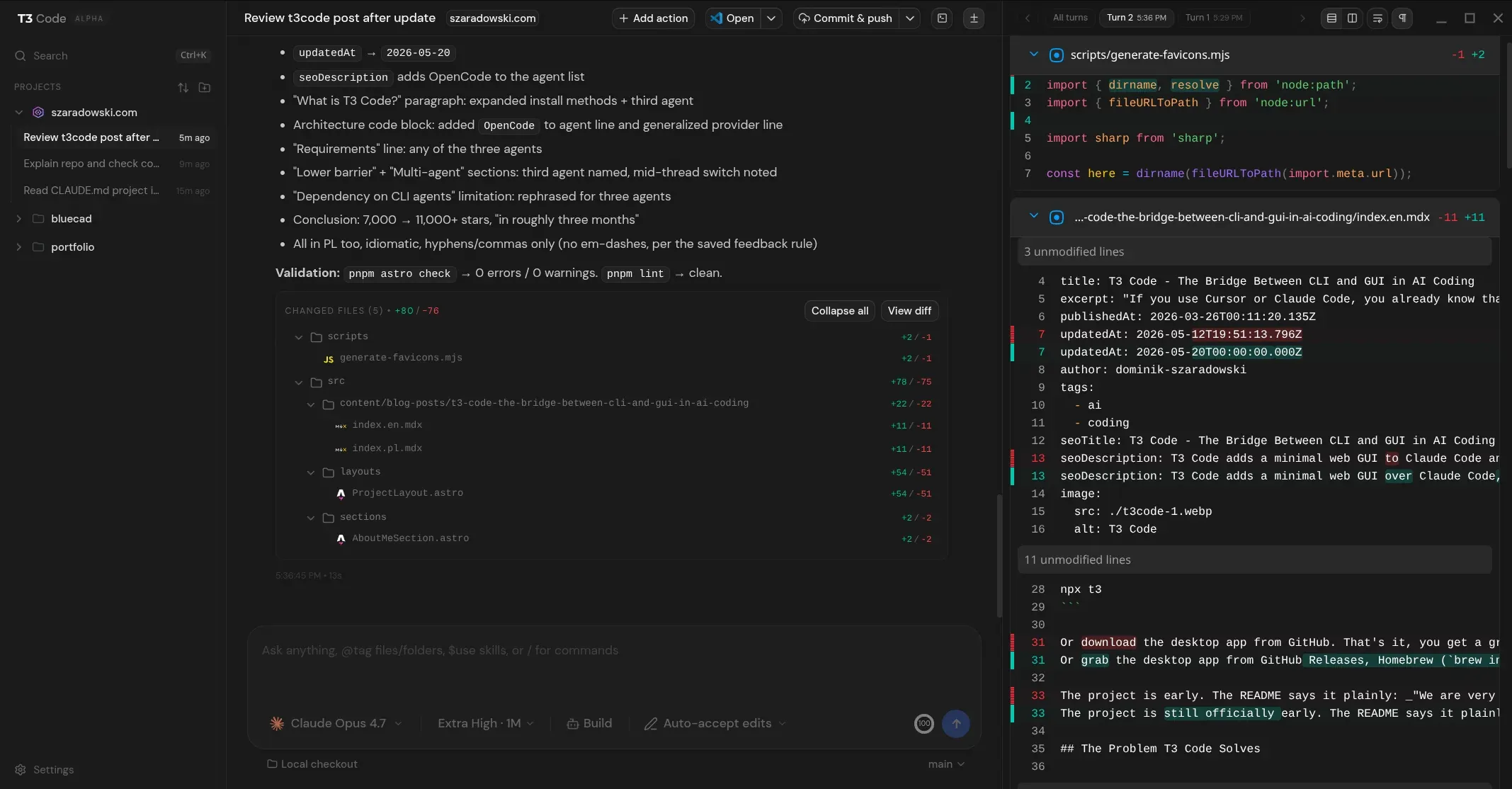This screenshot has width=1512, height=789.
Task: Select the All turns tab
Action: (1069, 18)
